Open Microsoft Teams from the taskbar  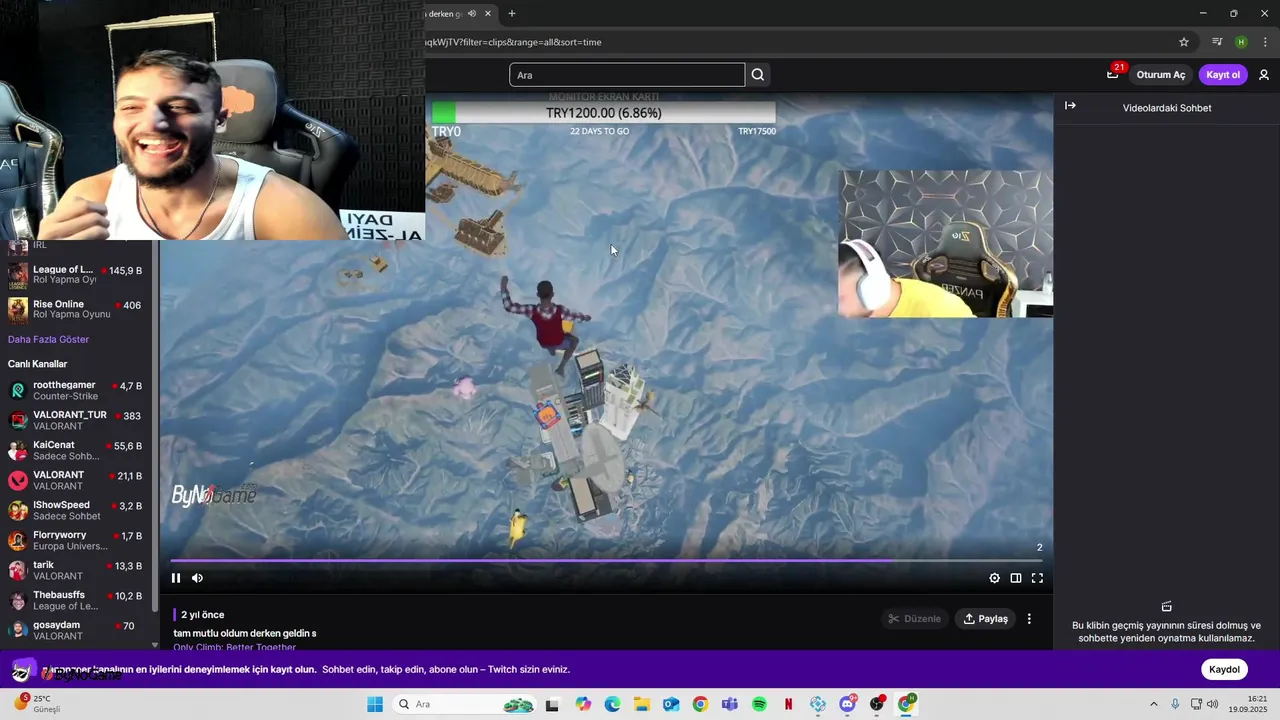coord(730,704)
